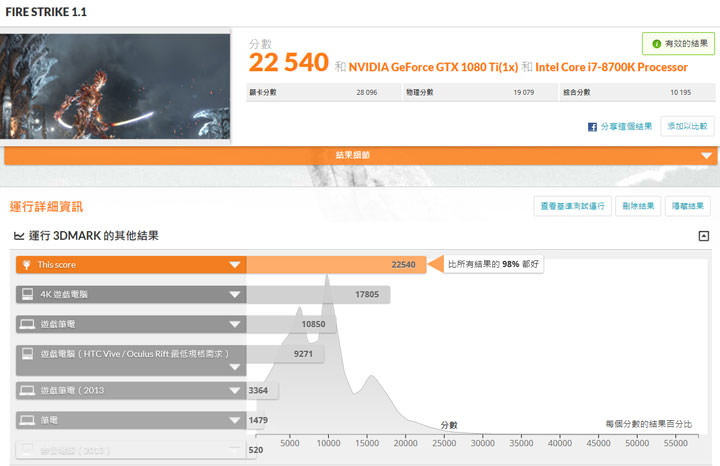Click the Facebook share icon
Image resolution: width=720 pixels, height=466 pixels.
coord(593,127)
